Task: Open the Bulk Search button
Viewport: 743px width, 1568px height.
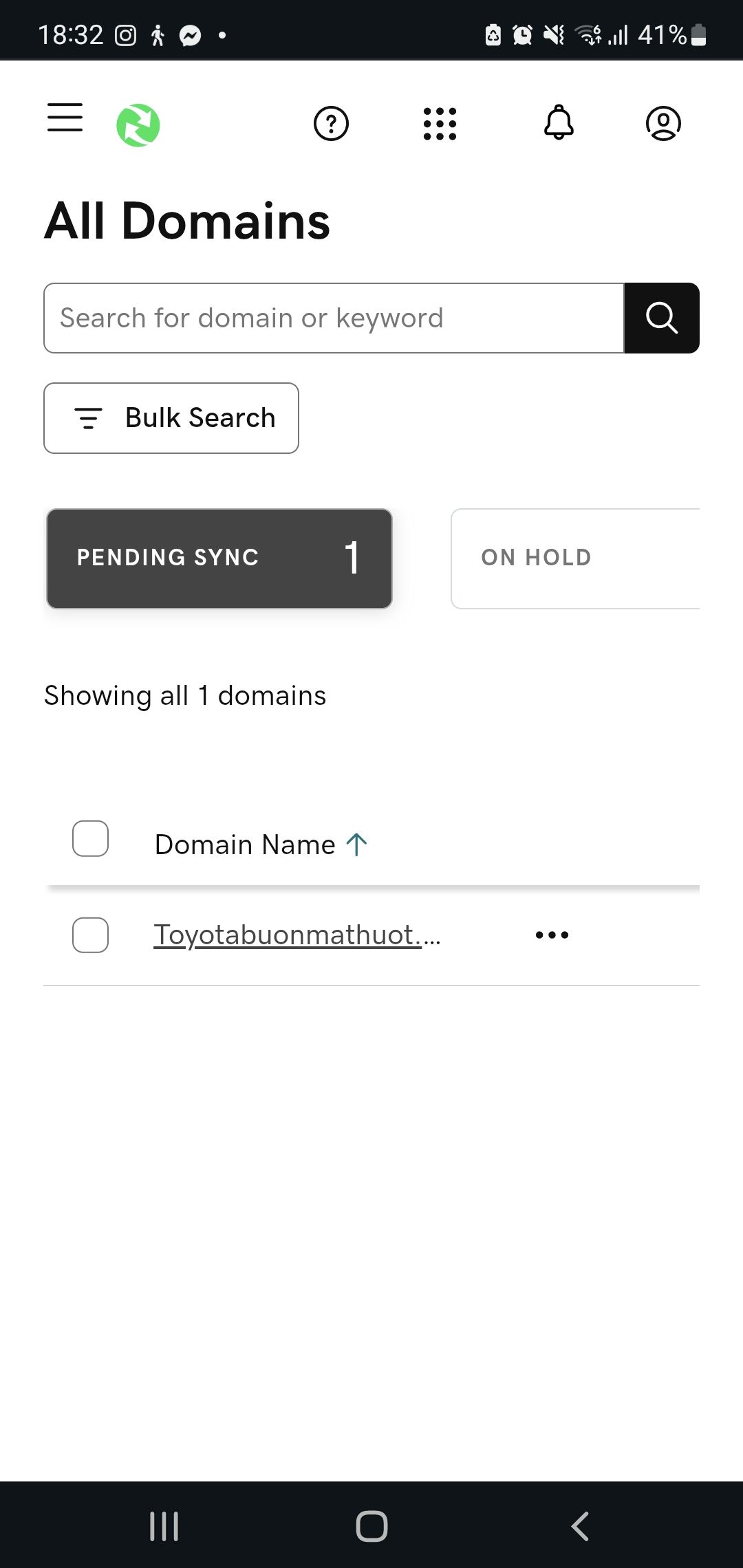Action: tap(171, 418)
